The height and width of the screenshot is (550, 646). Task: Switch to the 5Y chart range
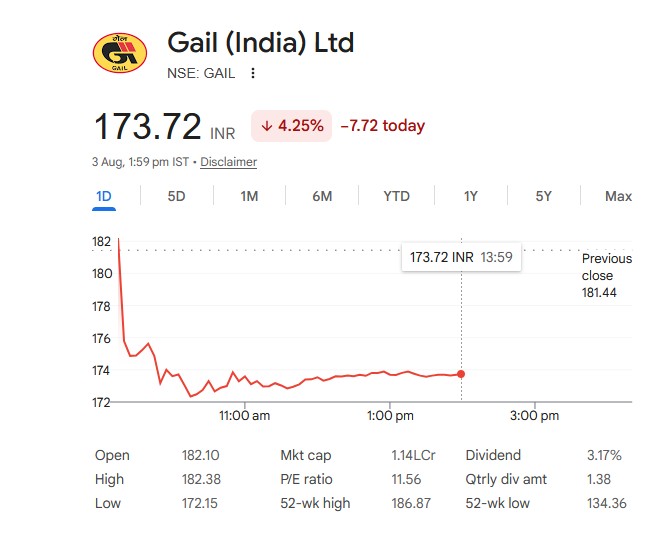coord(543,197)
